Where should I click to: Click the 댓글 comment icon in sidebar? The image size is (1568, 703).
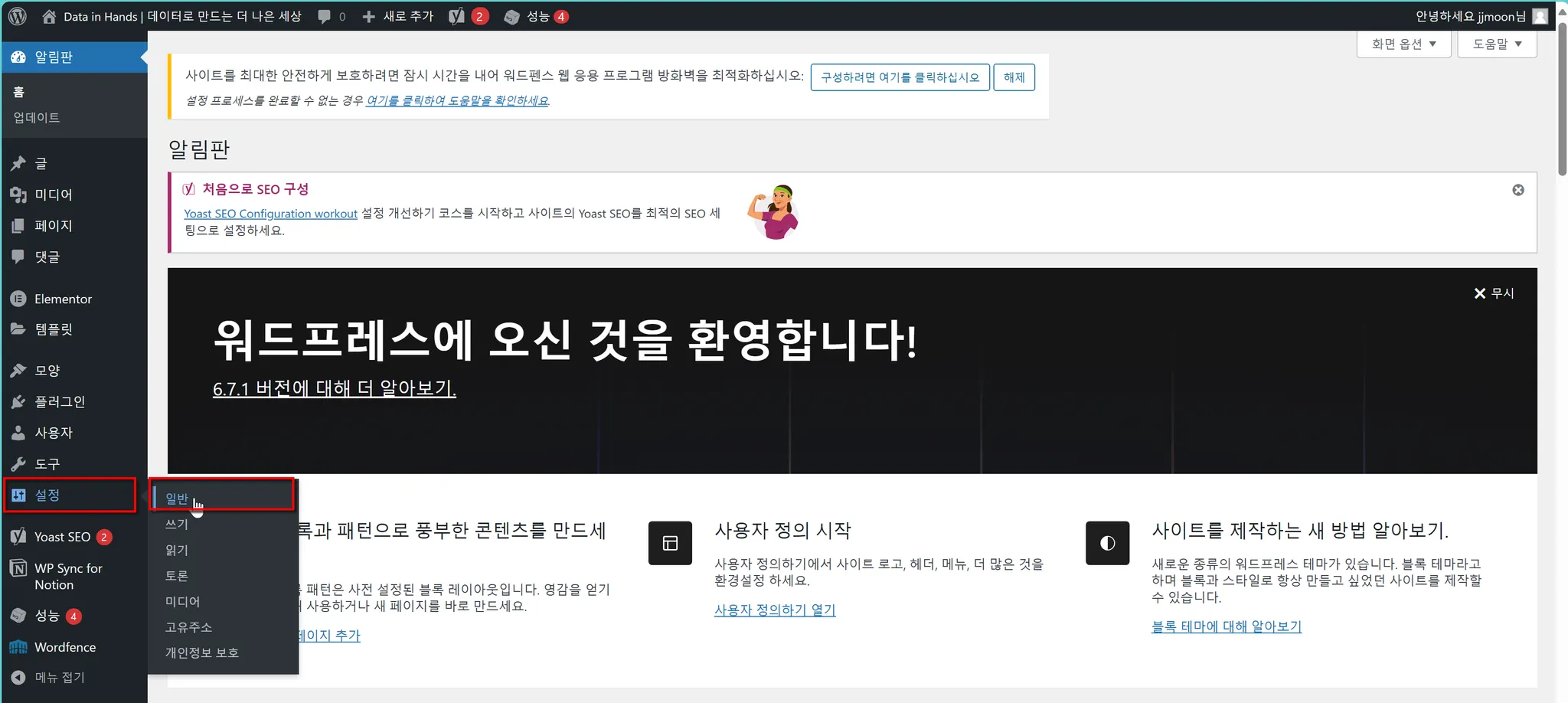tap(18, 257)
